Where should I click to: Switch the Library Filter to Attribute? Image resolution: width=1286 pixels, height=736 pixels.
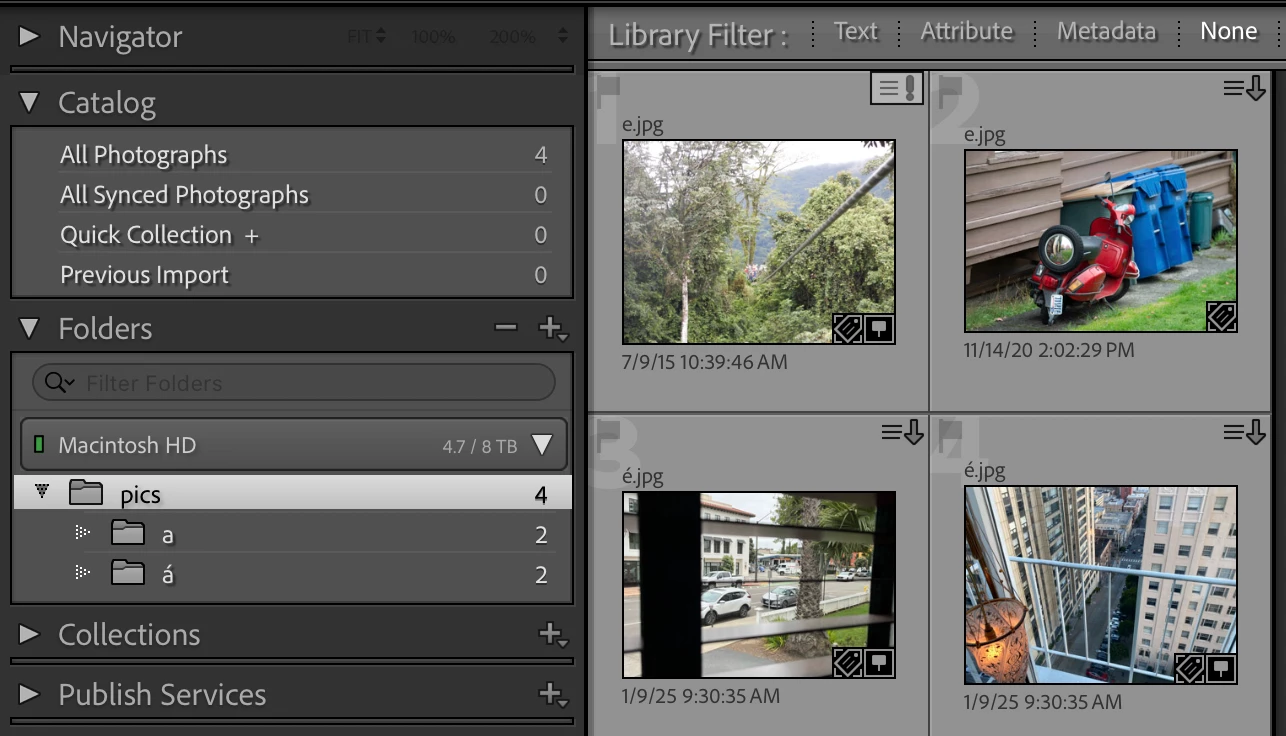click(965, 31)
